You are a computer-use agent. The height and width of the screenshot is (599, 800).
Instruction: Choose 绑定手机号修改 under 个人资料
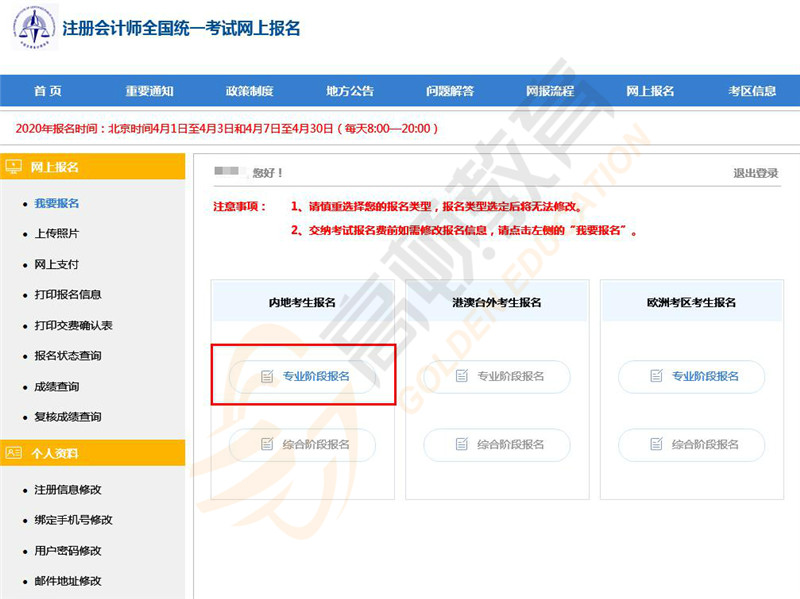(73, 520)
